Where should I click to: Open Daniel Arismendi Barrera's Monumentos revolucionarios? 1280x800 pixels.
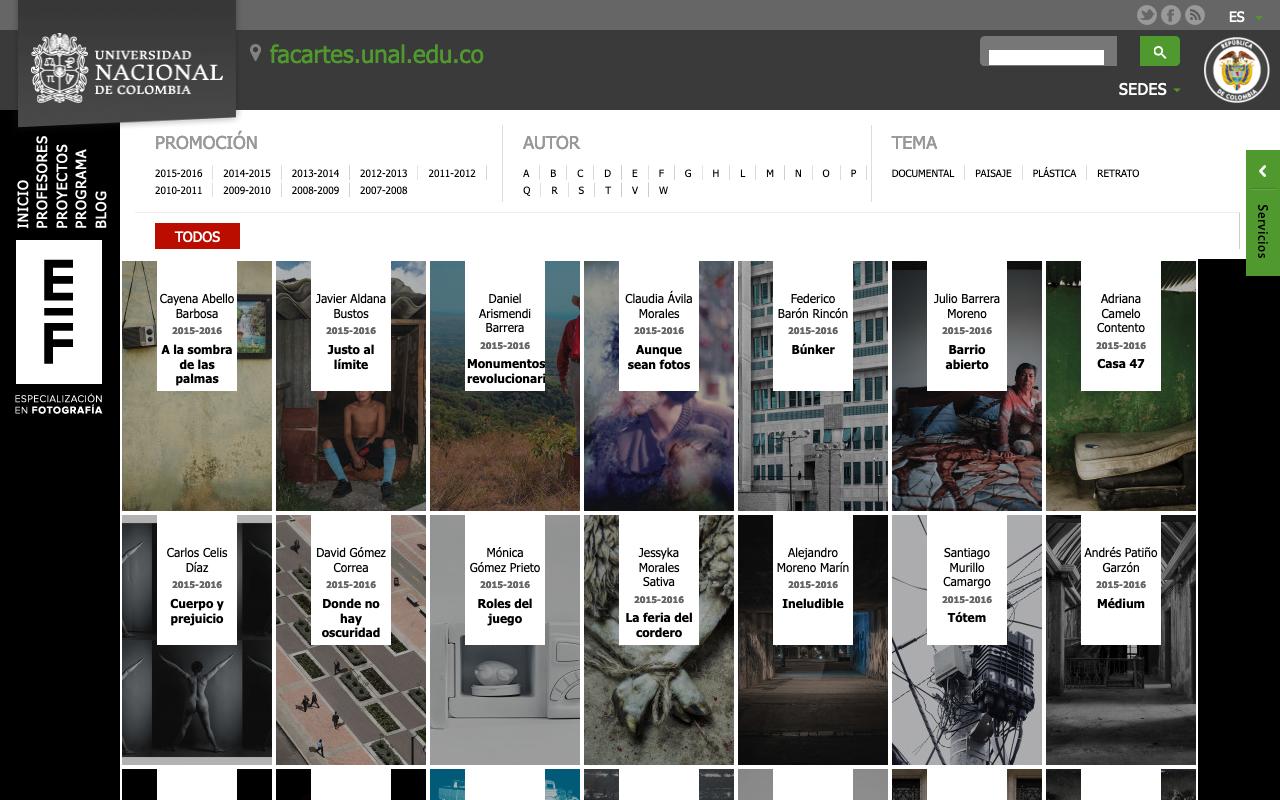505,386
